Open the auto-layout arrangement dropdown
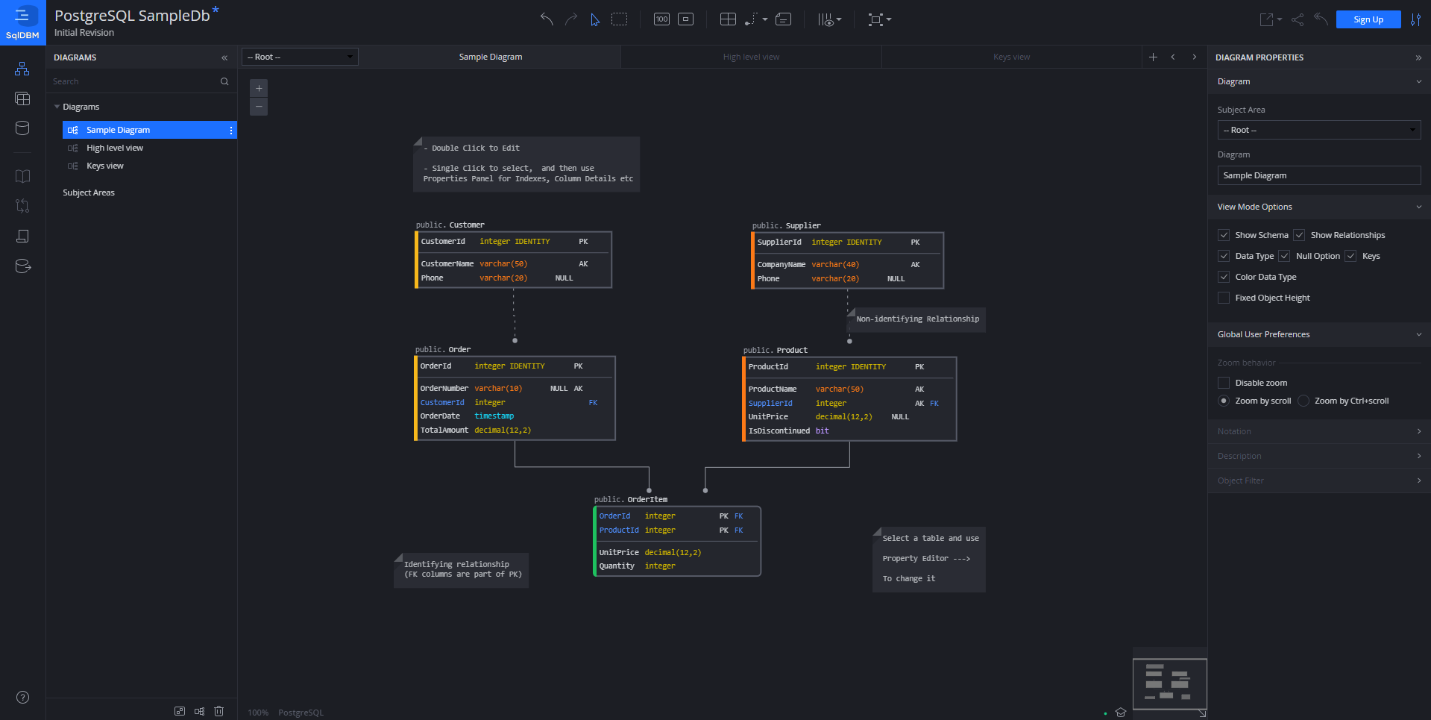Viewport: 1431px width, 720px height. (879, 19)
